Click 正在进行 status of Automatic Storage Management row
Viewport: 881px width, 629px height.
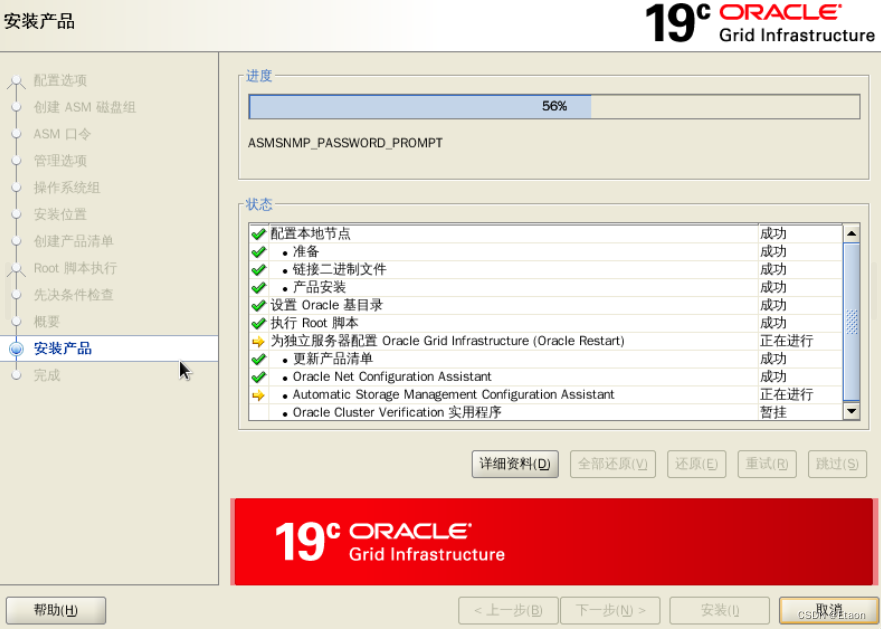786,395
